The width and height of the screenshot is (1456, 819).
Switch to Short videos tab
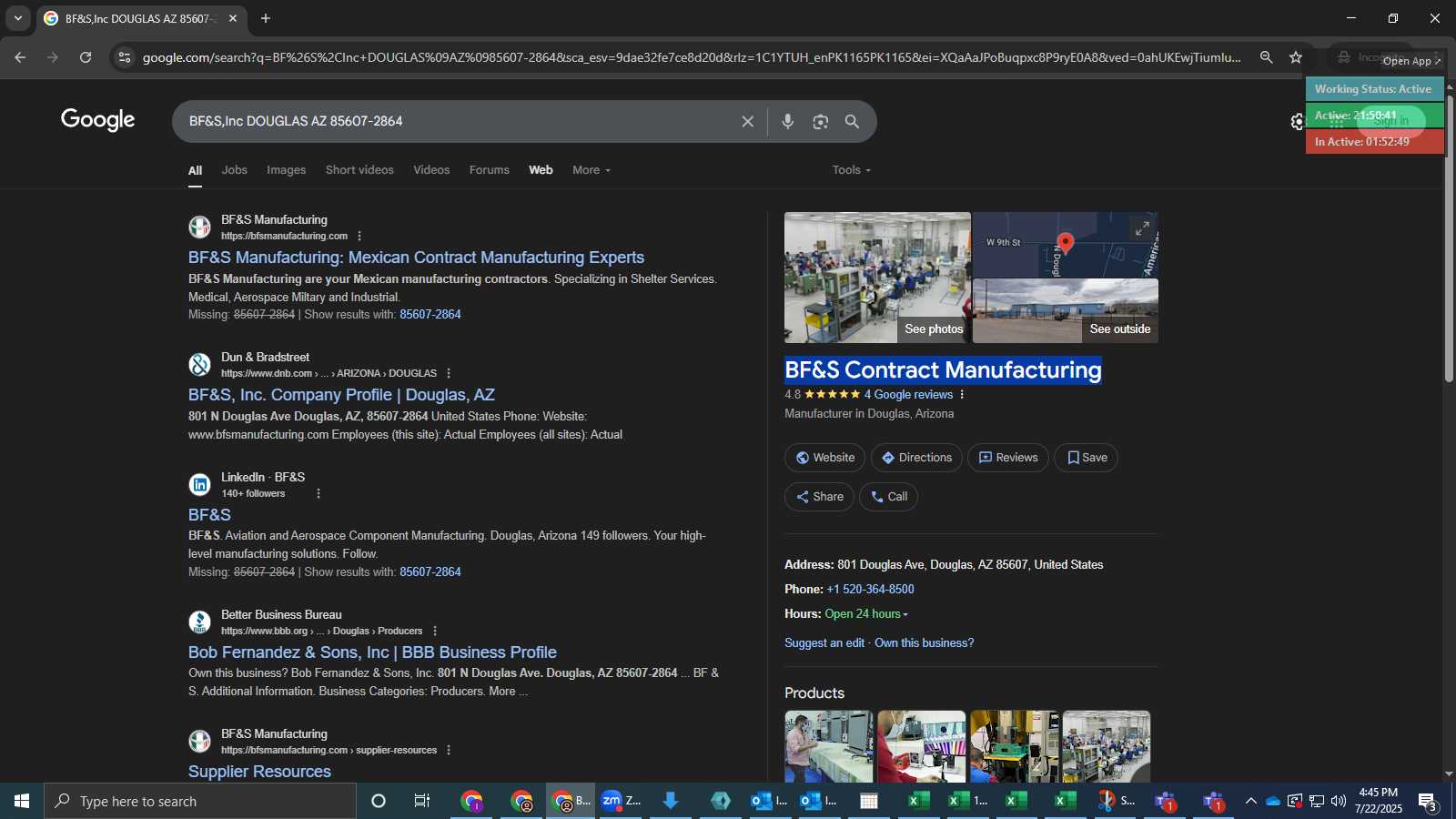click(359, 170)
